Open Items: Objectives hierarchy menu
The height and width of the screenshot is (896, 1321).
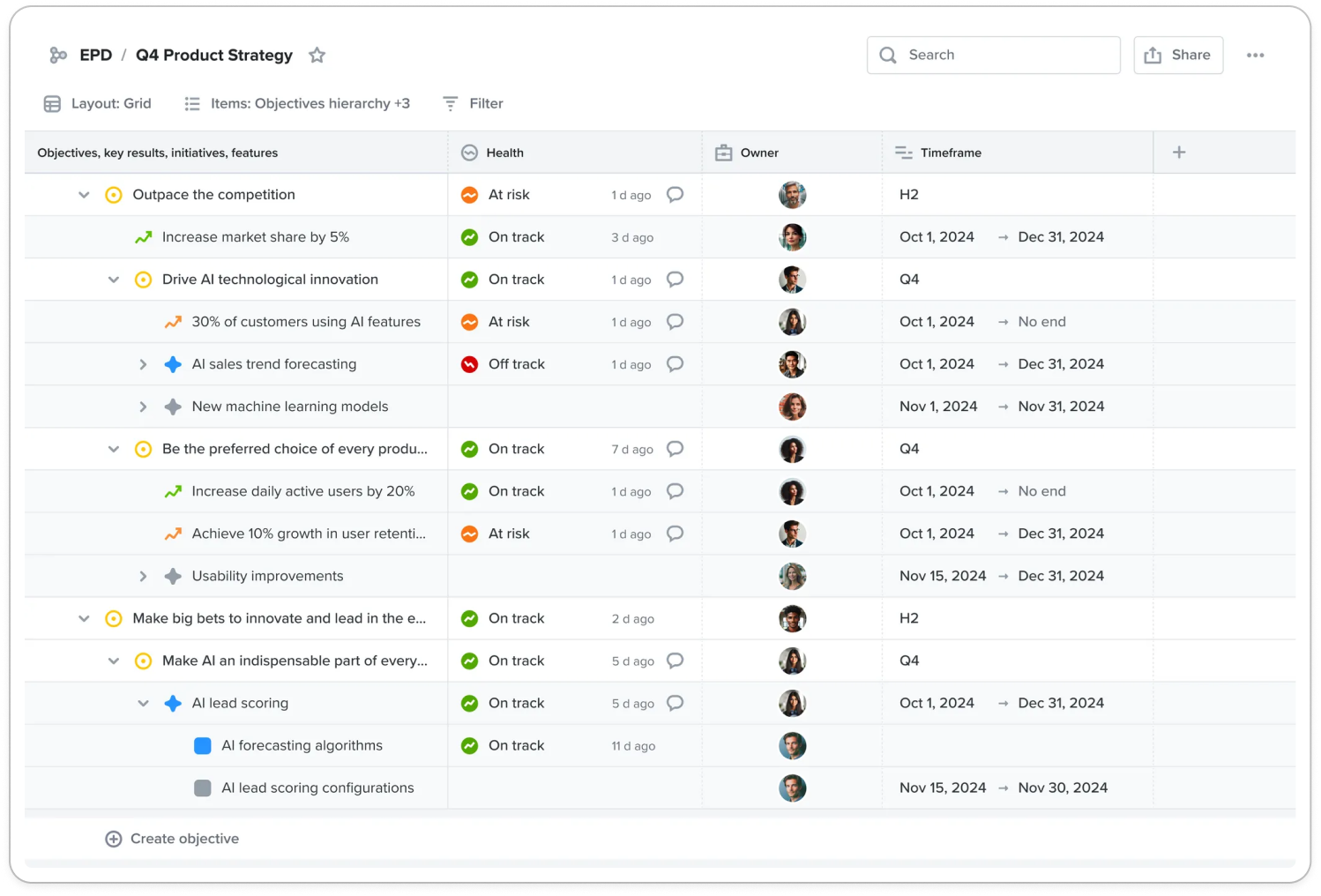[x=297, y=104]
